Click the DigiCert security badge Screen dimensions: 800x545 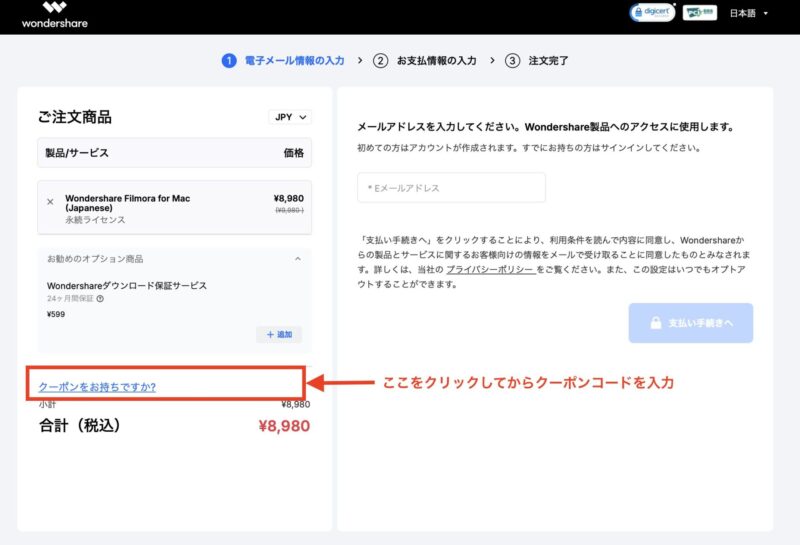652,13
